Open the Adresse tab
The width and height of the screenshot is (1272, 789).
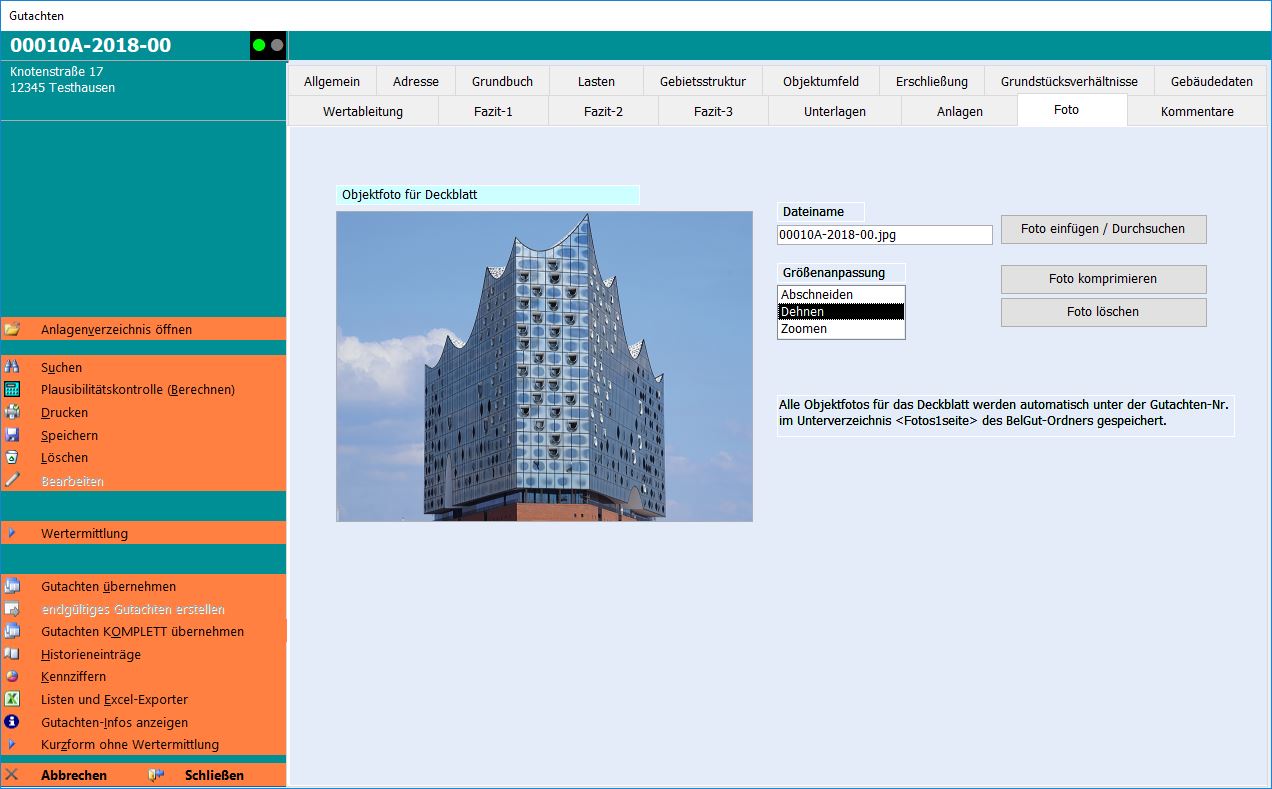coord(415,81)
